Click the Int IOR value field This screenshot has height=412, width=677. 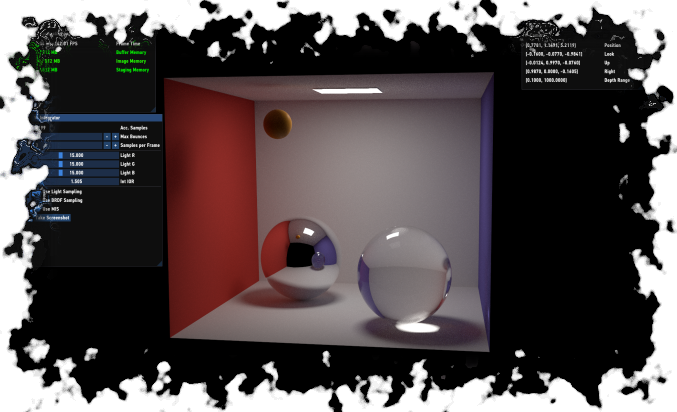pyautogui.click(x=76, y=181)
